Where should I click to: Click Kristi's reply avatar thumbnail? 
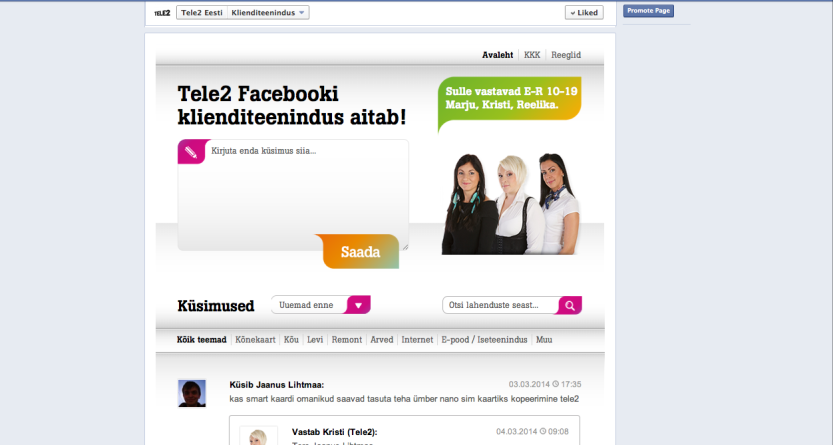258,437
